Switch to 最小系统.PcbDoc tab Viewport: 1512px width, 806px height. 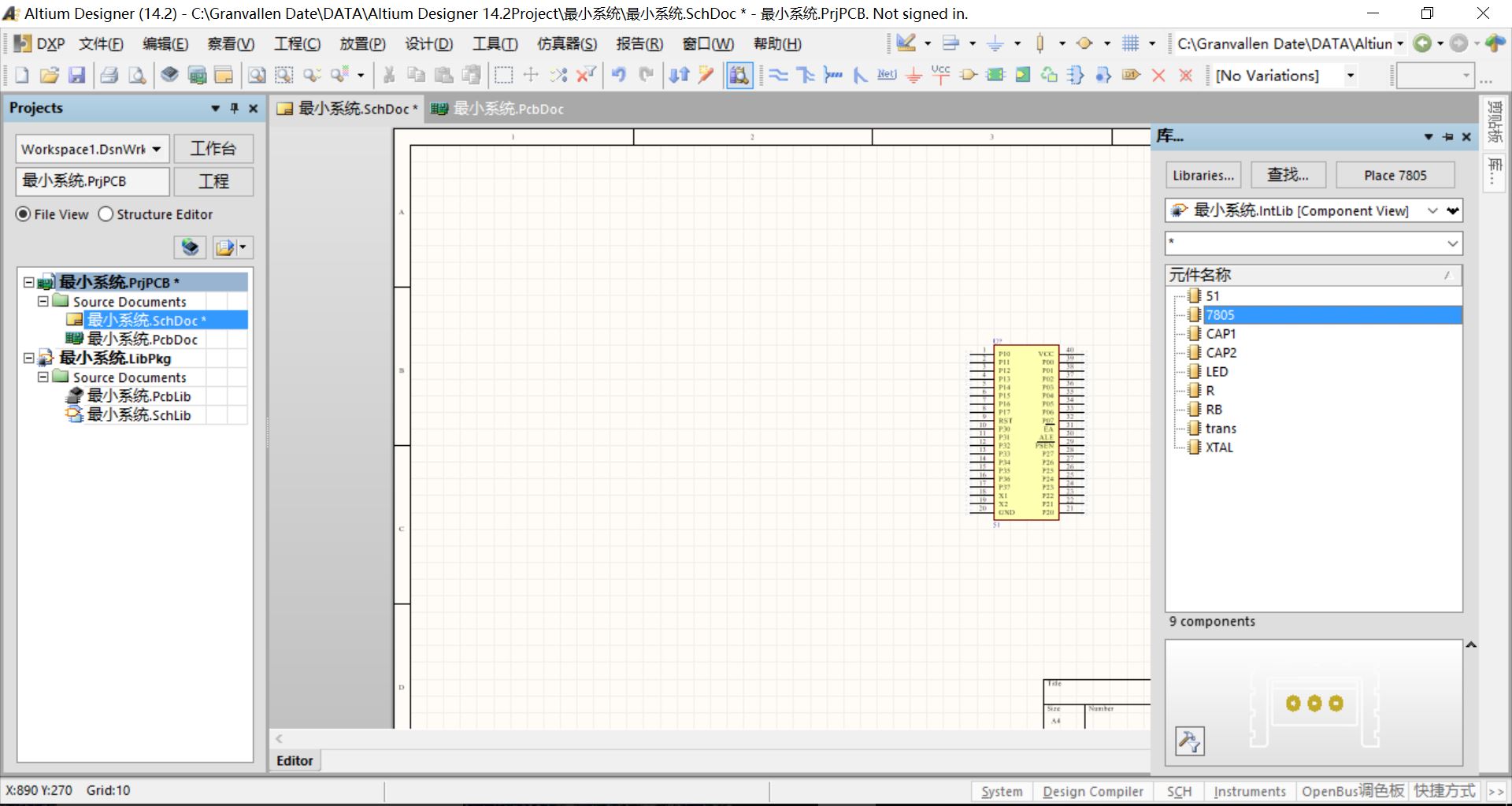498,109
